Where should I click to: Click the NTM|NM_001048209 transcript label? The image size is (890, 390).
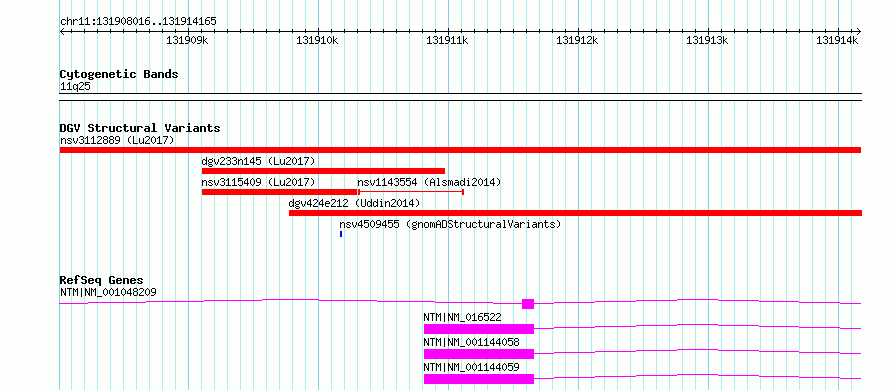108,292
